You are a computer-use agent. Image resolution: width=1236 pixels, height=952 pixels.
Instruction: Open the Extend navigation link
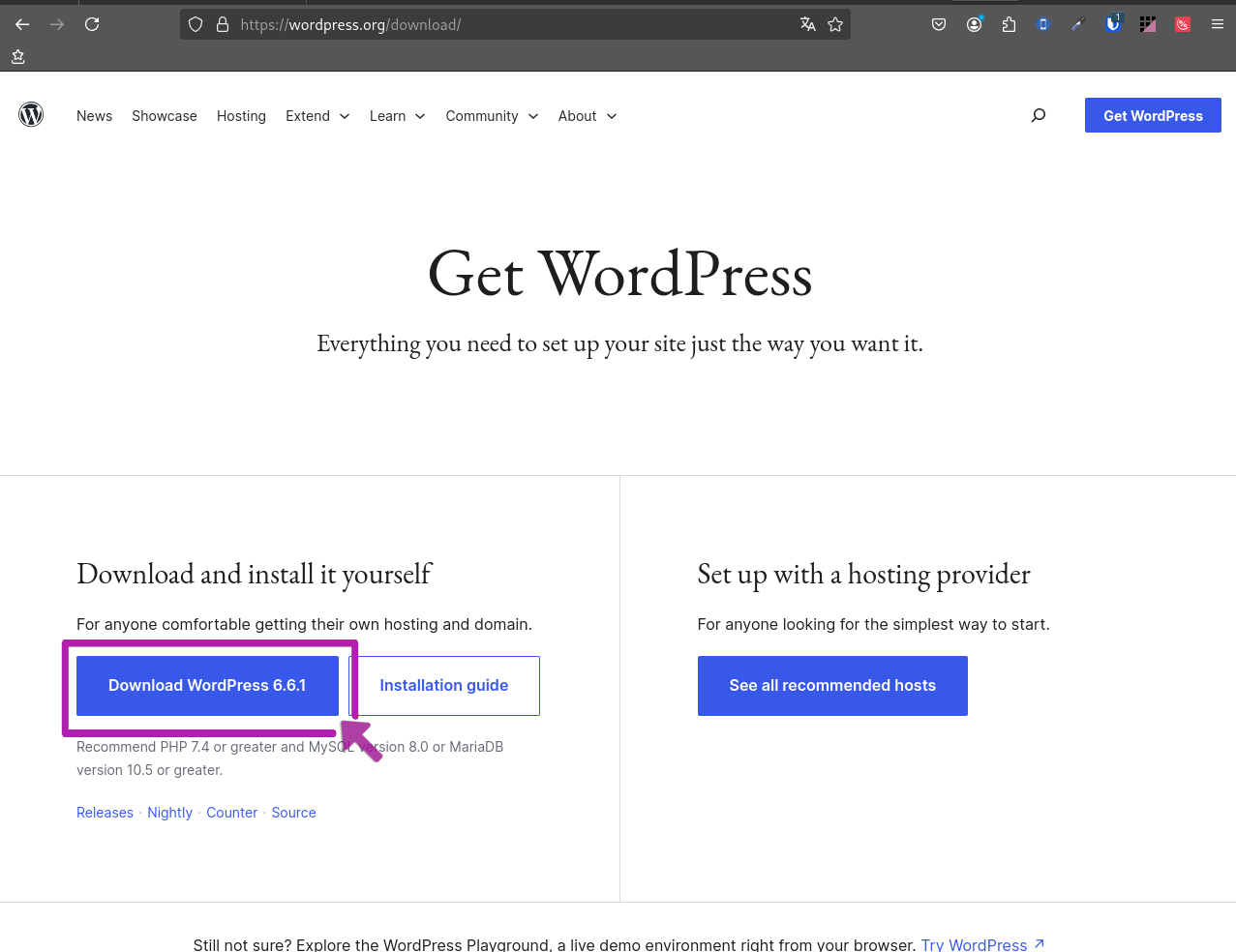pyautogui.click(x=308, y=116)
